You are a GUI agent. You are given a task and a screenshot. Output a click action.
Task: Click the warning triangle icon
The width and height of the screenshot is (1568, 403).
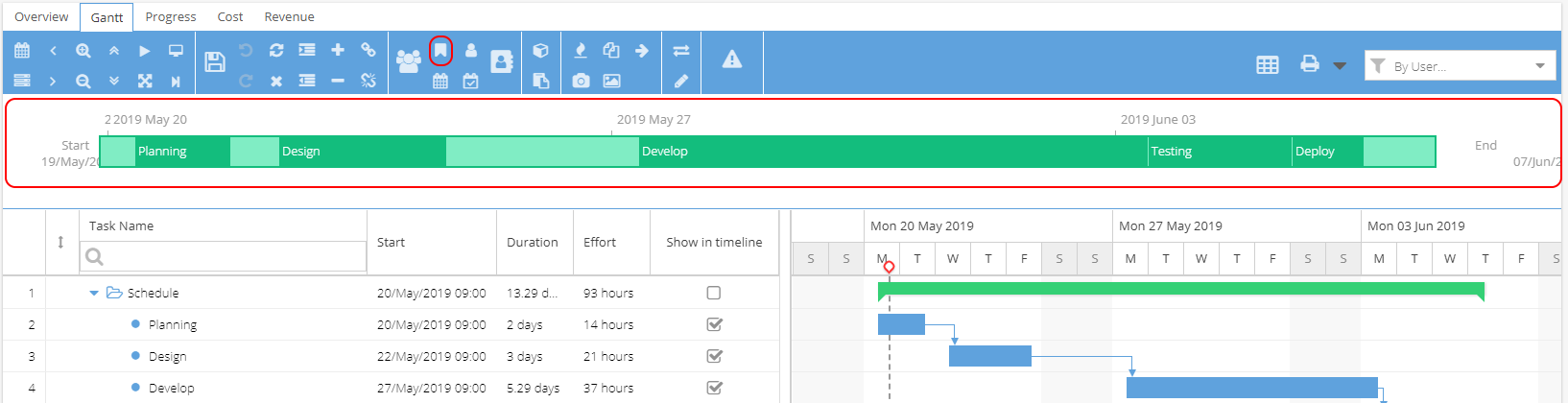[732, 59]
